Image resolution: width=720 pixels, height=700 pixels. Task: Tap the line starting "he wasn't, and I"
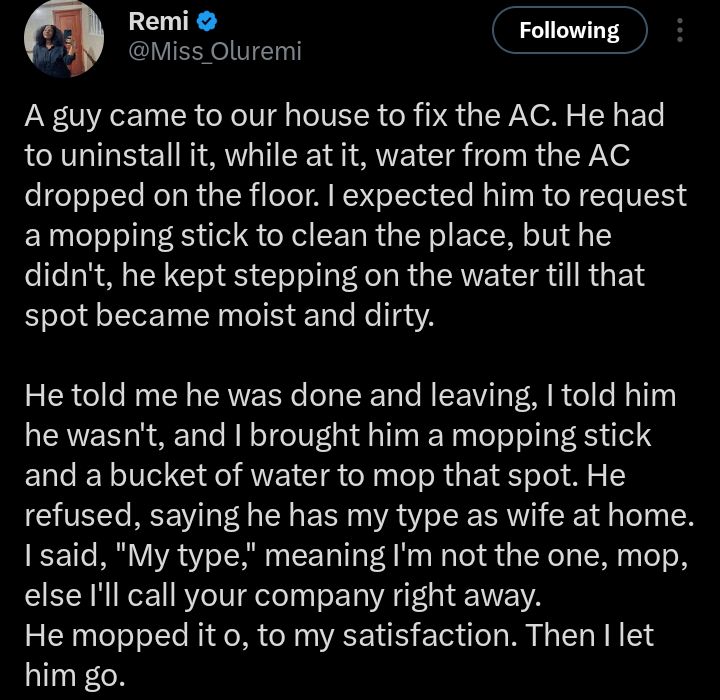337,436
